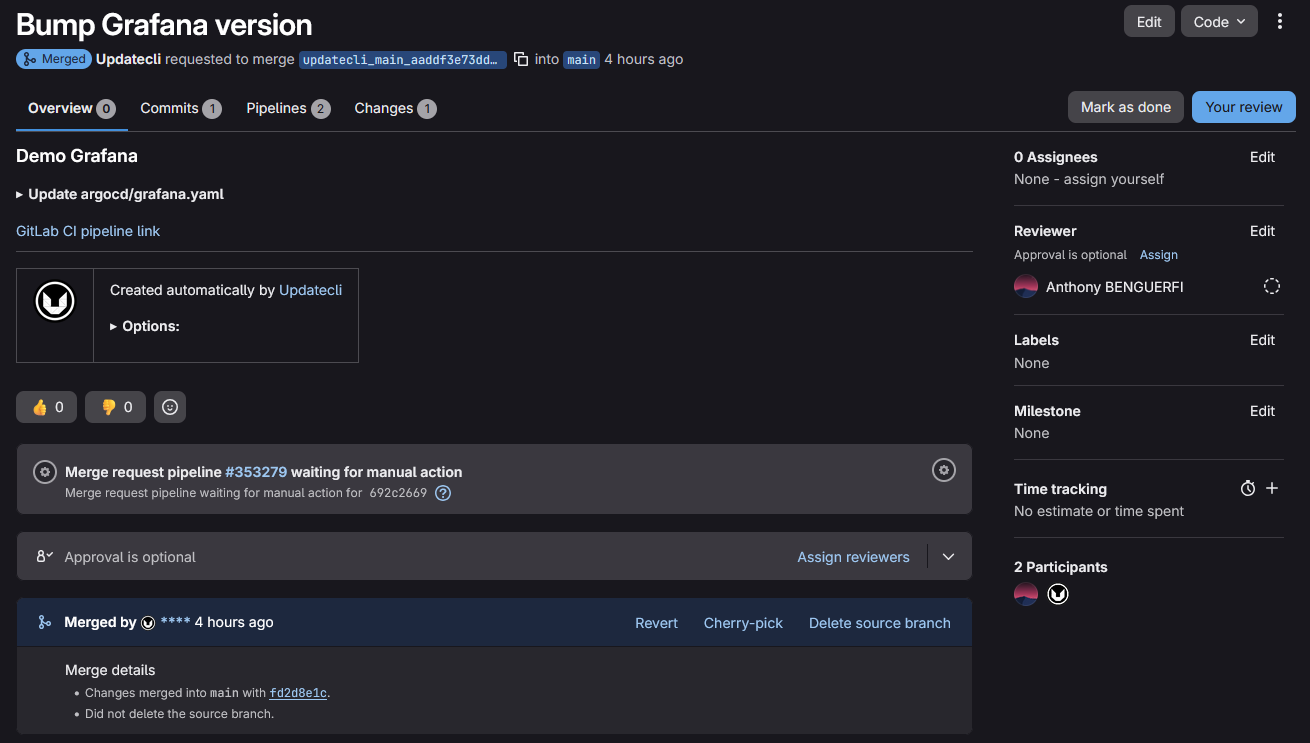The image size is (1310, 743).
Task: Add a thumbs up reaction
Action: tap(47, 407)
